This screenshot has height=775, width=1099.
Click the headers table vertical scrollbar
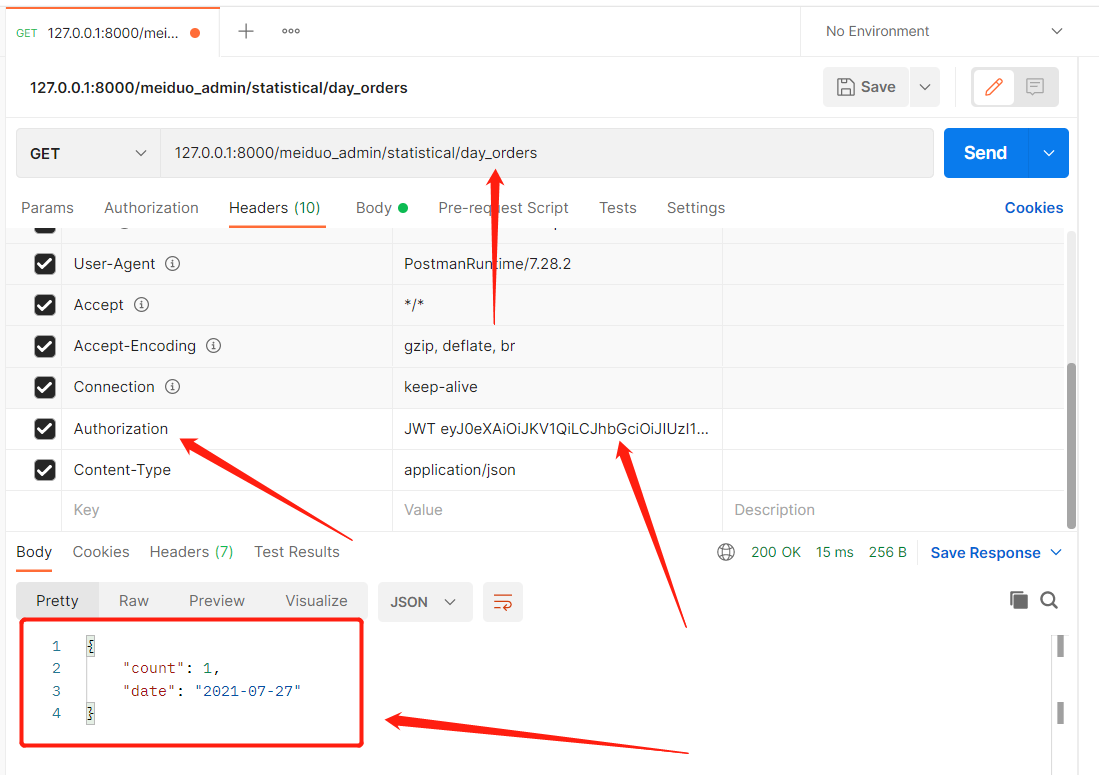pyautogui.click(x=1071, y=445)
